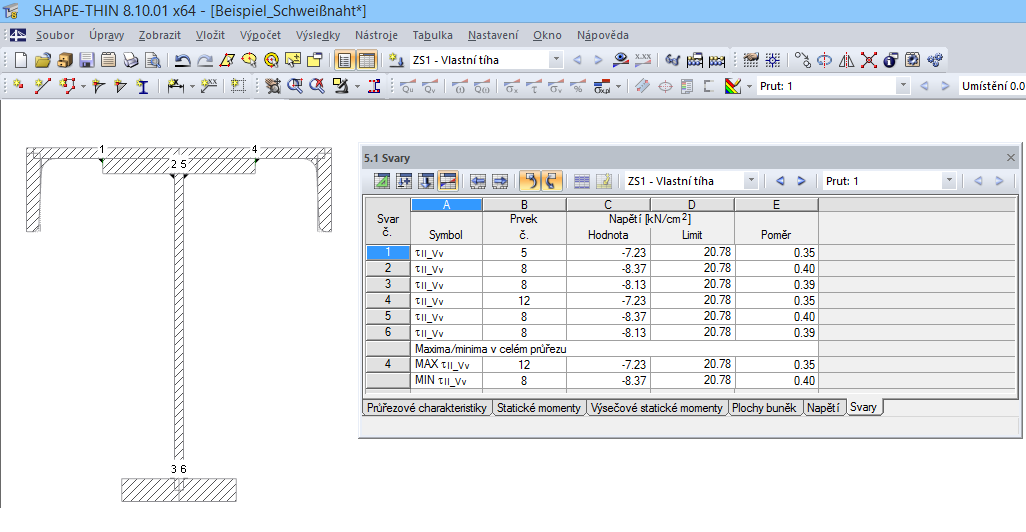Go to next table in Svary panel
Image resolution: width=1026 pixels, height=532 pixels.
point(500,181)
